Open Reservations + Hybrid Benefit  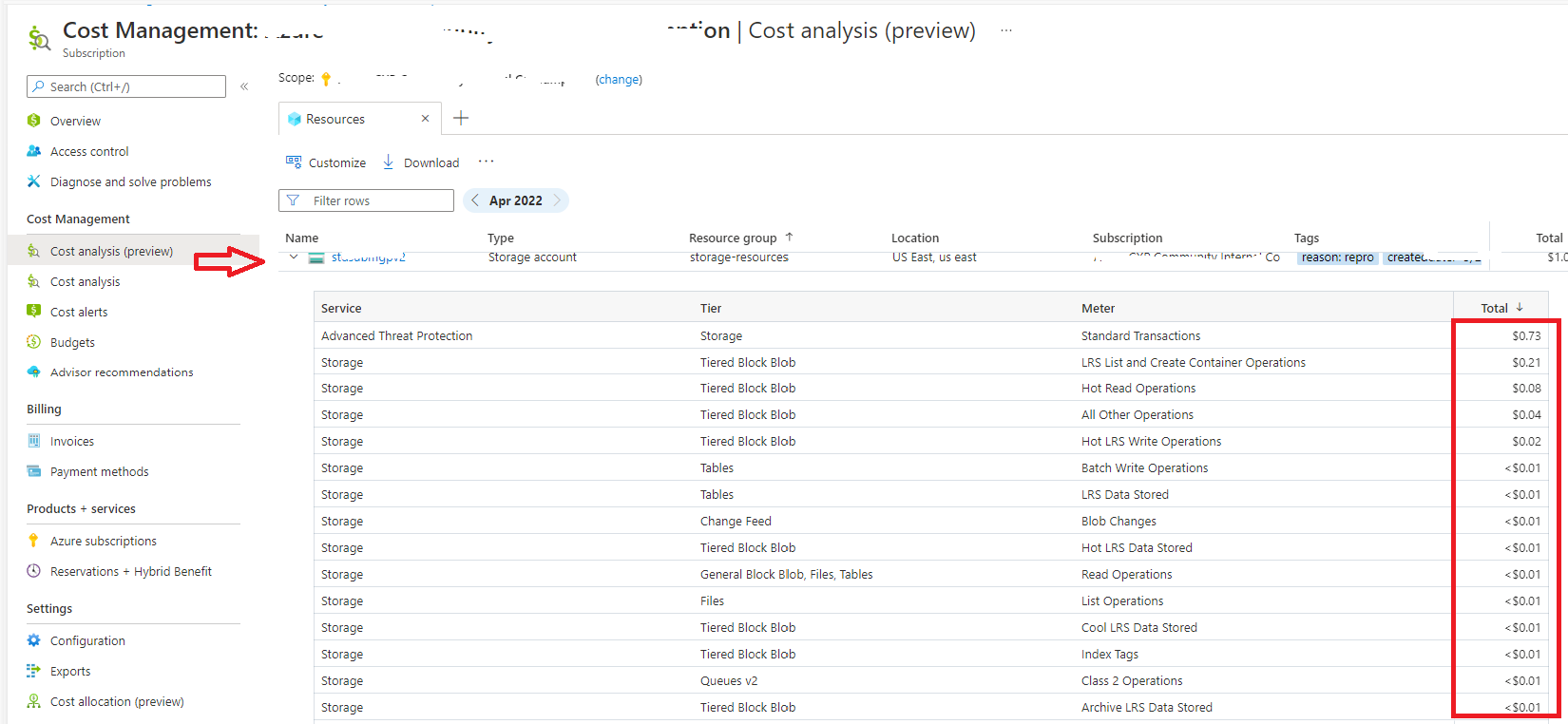click(x=131, y=571)
